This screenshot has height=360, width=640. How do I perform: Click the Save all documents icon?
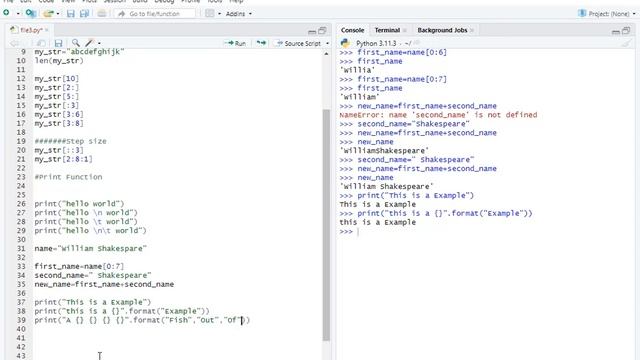point(84,13)
